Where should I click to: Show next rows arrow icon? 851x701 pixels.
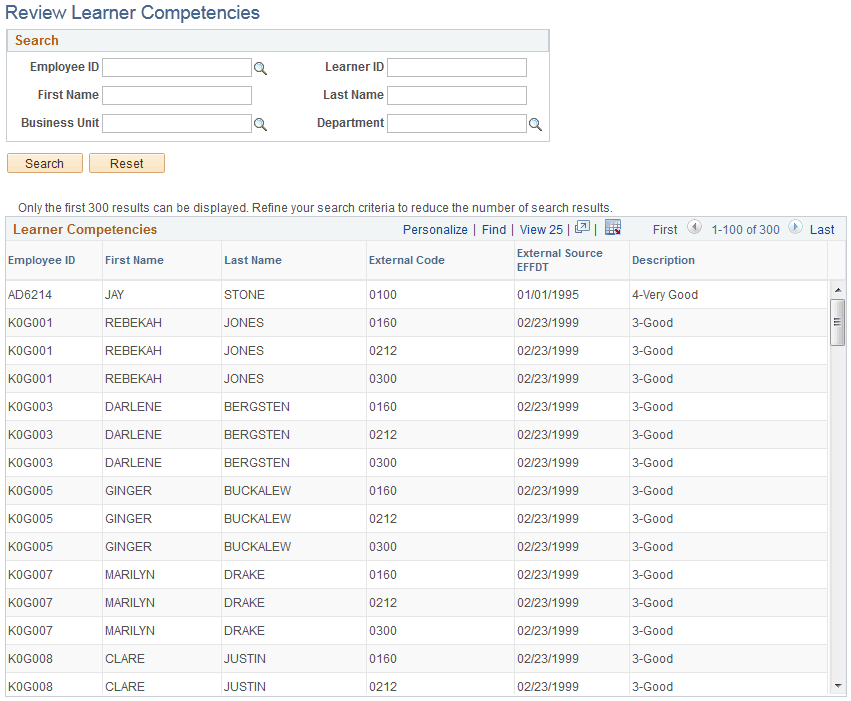click(x=795, y=227)
